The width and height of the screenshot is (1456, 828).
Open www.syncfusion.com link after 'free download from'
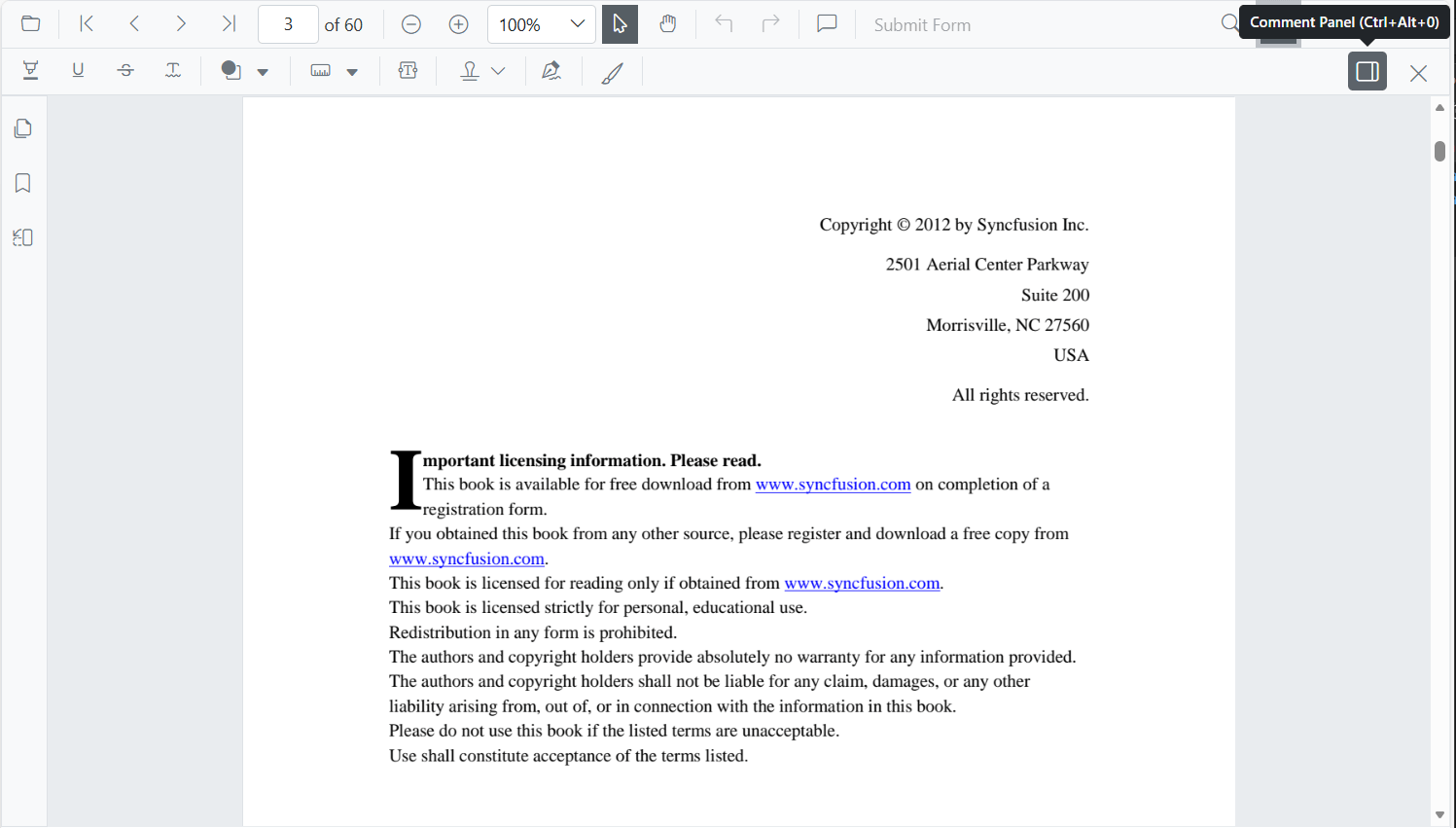pos(833,485)
